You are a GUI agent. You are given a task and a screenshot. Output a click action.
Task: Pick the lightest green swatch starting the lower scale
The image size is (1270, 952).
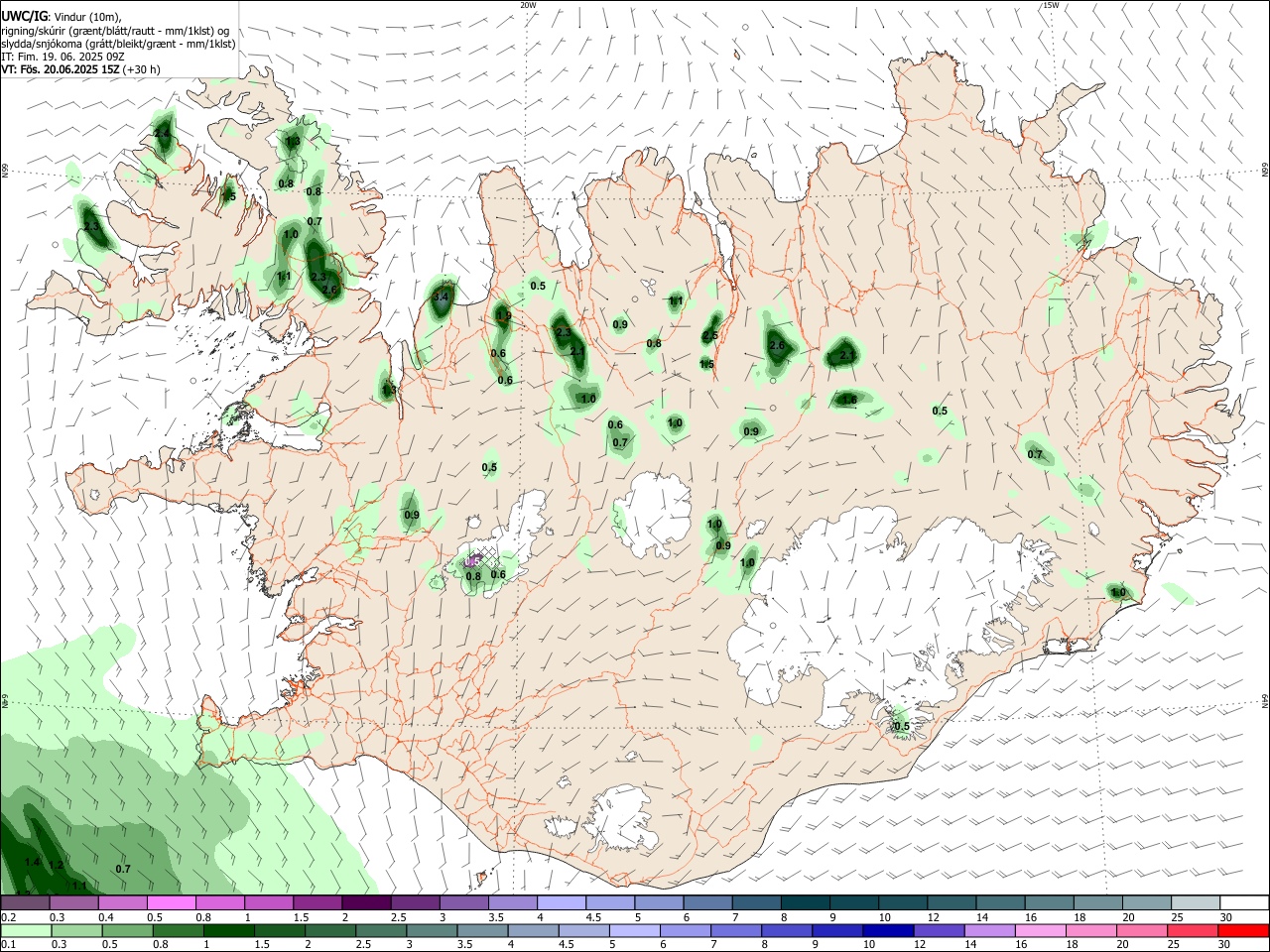pyautogui.click(x=26, y=930)
